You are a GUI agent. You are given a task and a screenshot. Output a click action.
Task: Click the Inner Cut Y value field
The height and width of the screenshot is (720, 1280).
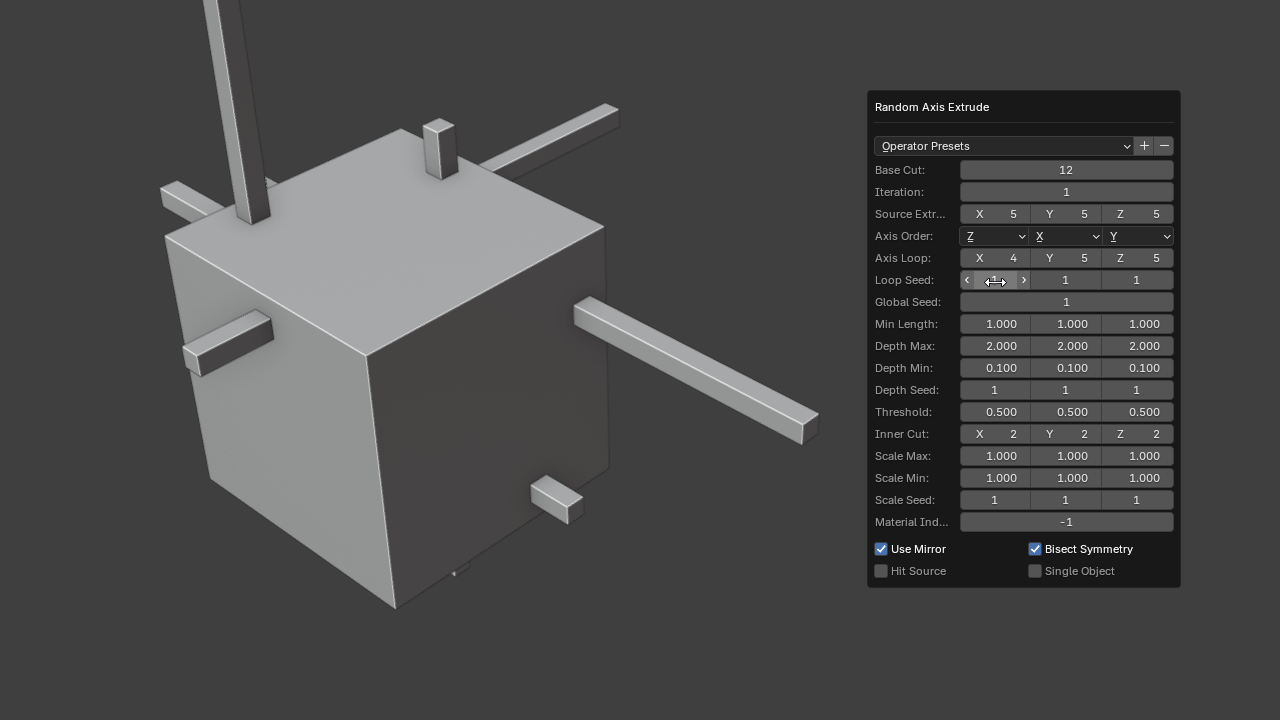tap(1065, 434)
